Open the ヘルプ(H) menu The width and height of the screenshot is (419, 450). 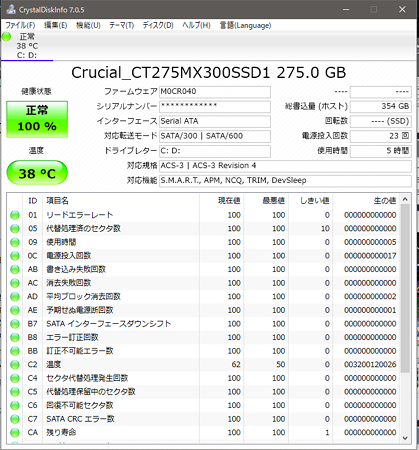(x=196, y=25)
